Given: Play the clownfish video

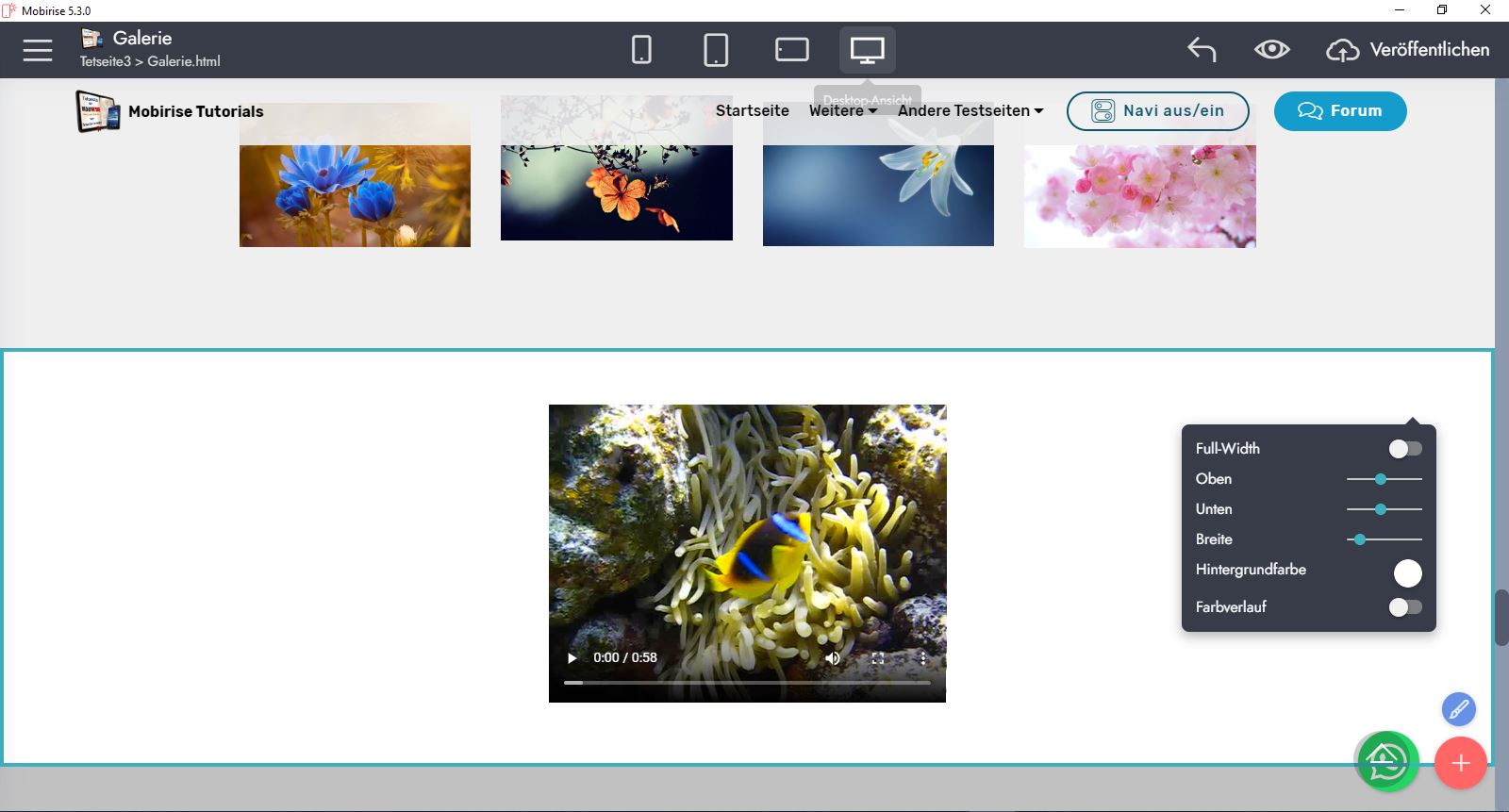Looking at the screenshot, I should pyautogui.click(x=572, y=658).
